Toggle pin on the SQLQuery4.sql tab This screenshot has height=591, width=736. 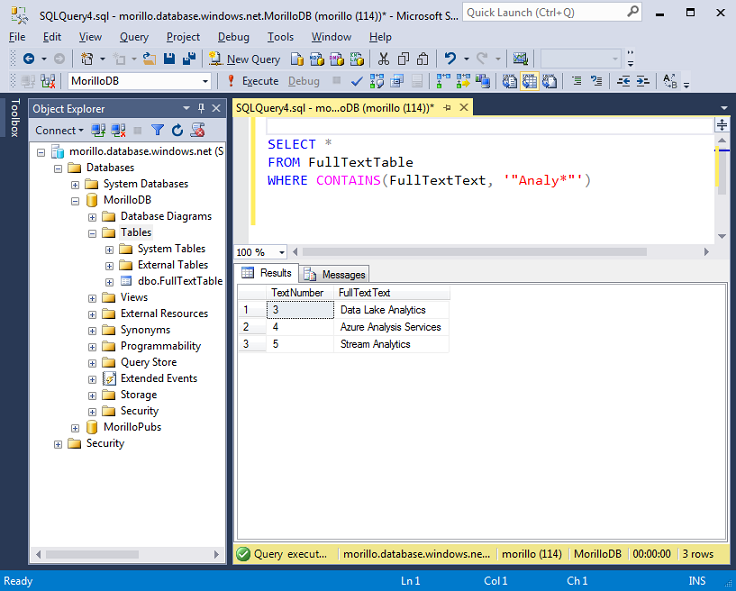point(447,107)
